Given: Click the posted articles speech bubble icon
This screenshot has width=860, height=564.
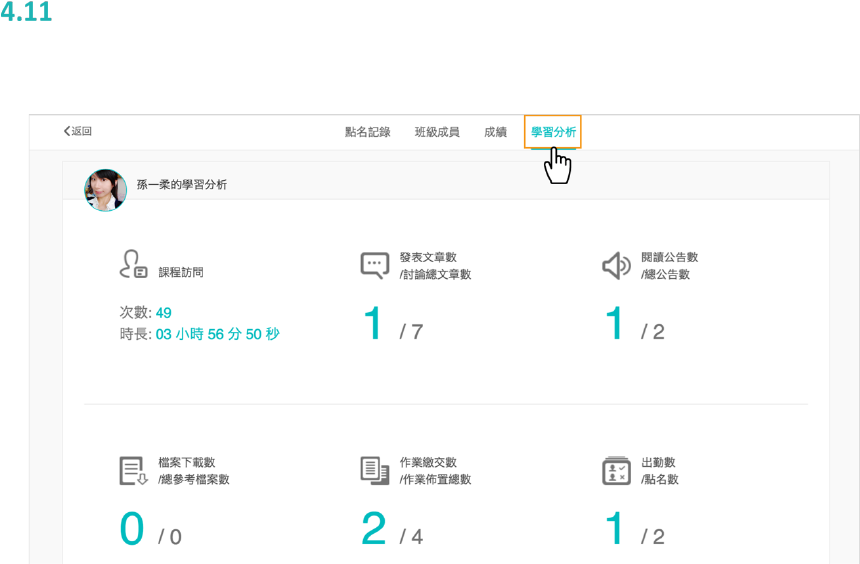Looking at the screenshot, I should click(374, 265).
